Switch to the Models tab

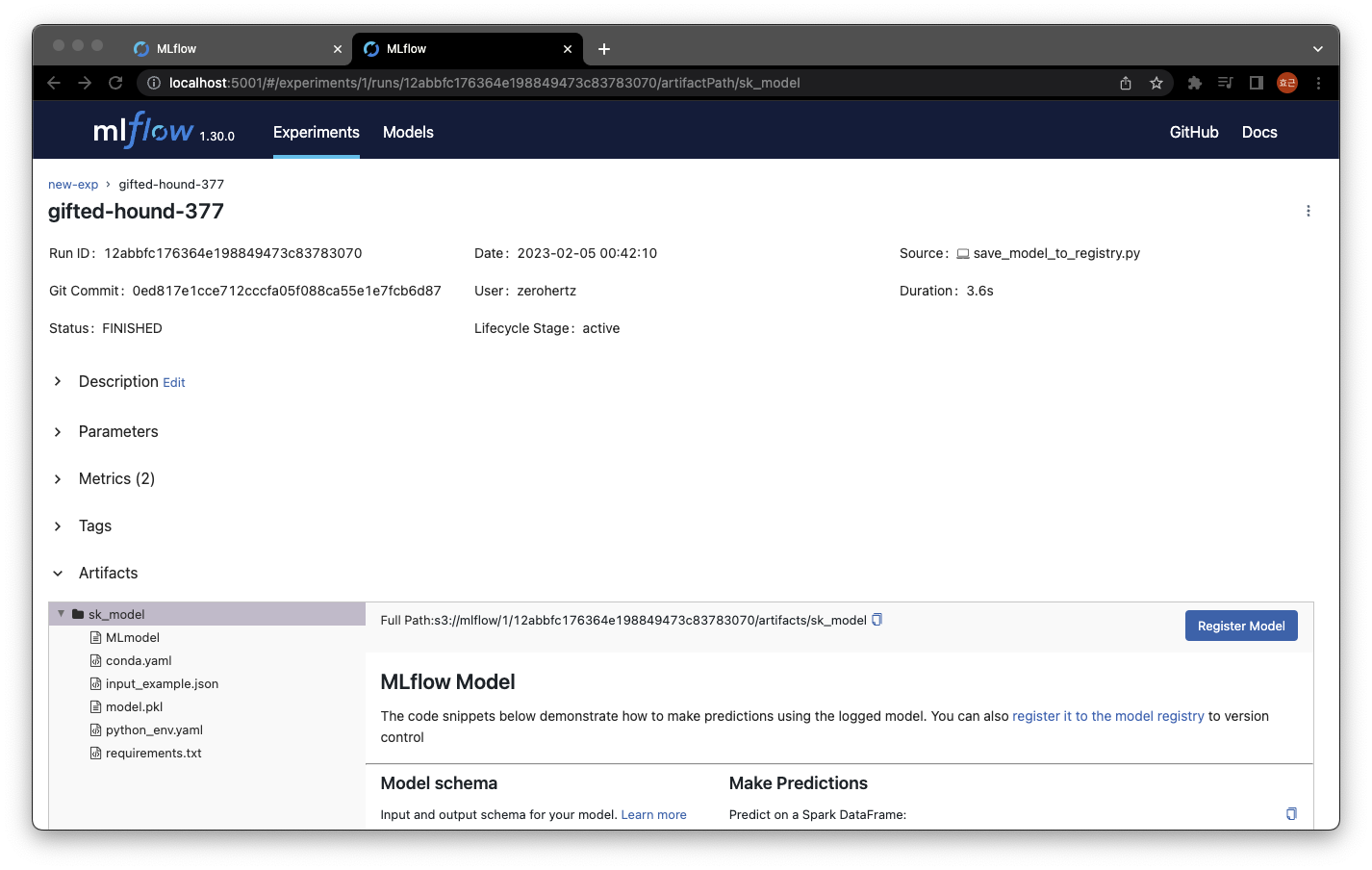(408, 132)
